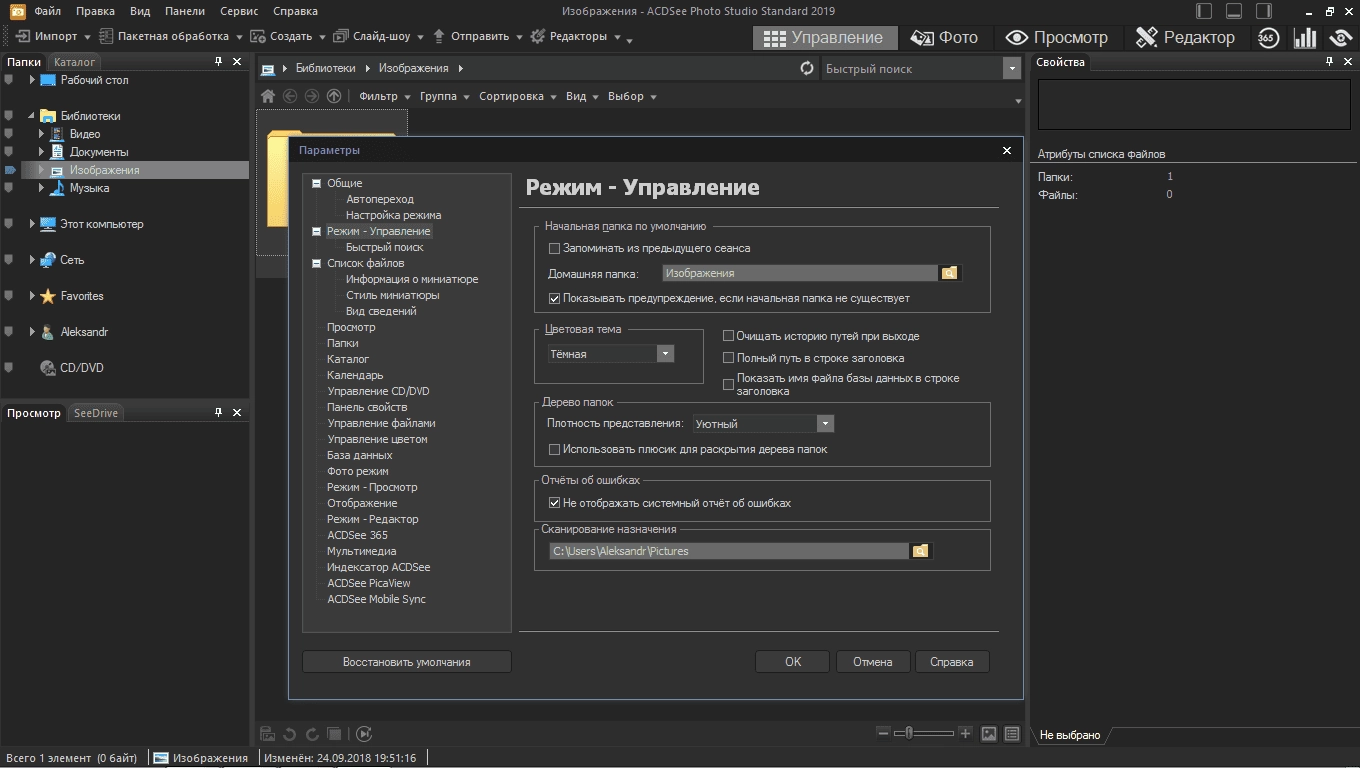Screen dimensions: 1360x768
Task: Click the 'Справка' button
Action: (x=952, y=662)
